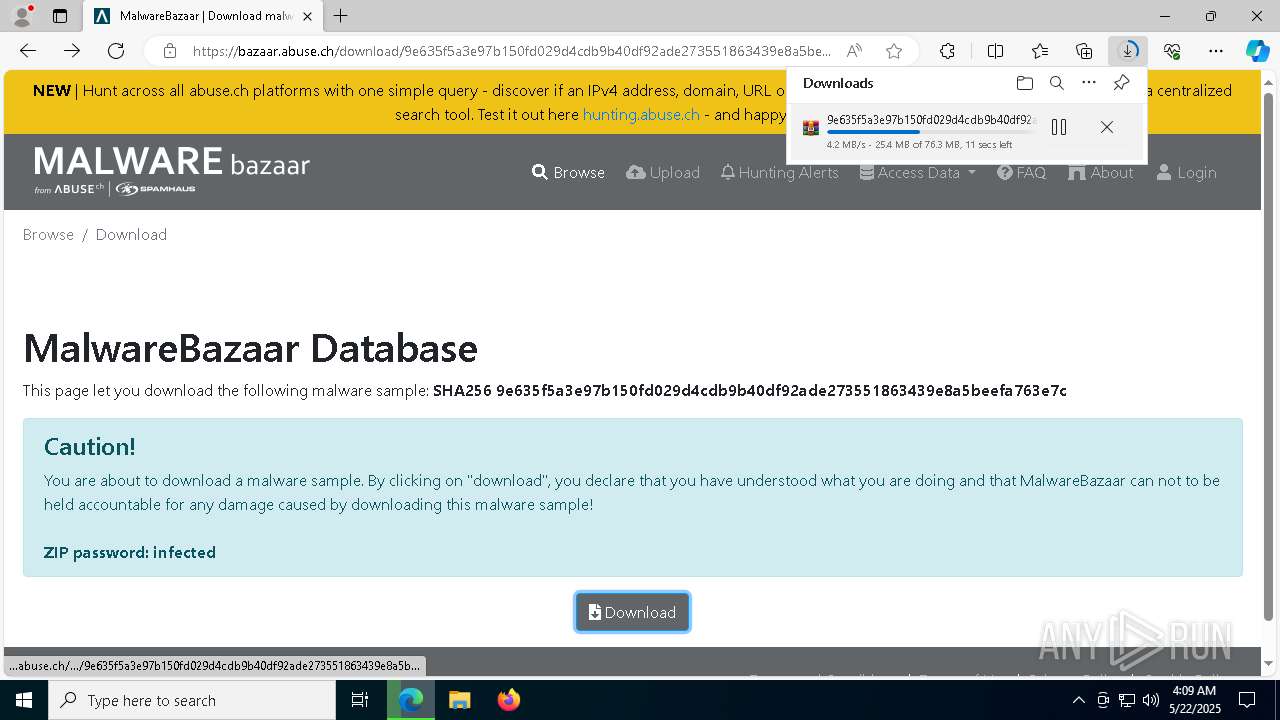Click the browser Forward arrow

72,51
